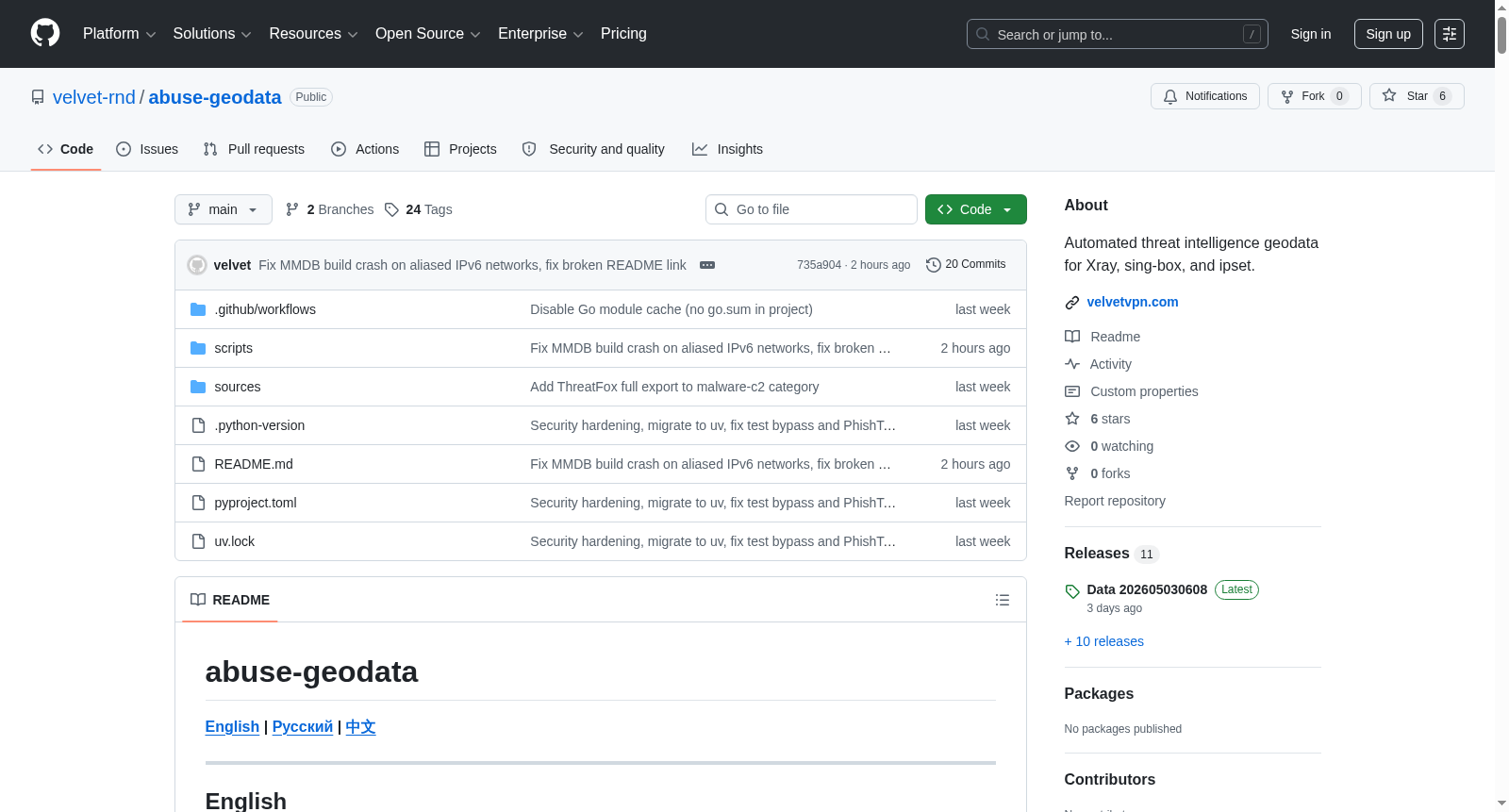
Task: Switch README language to Русский
Action: (303, 726)
